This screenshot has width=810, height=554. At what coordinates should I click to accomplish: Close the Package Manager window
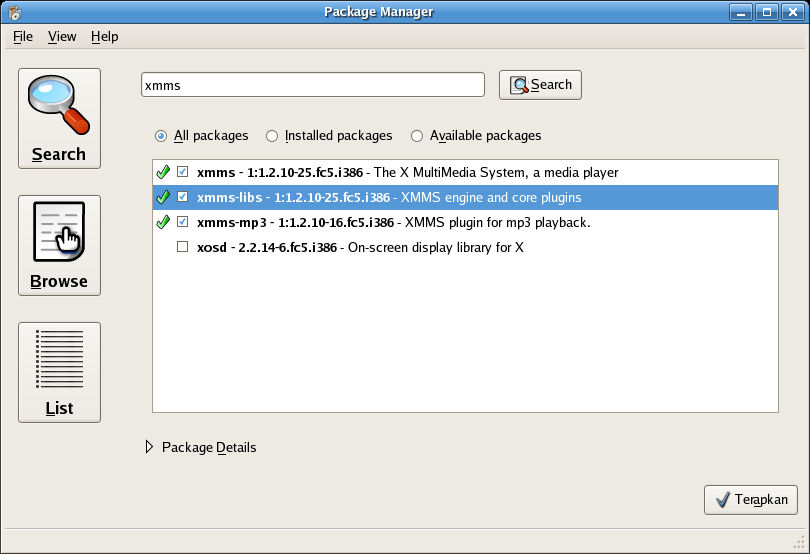(793, 12)
